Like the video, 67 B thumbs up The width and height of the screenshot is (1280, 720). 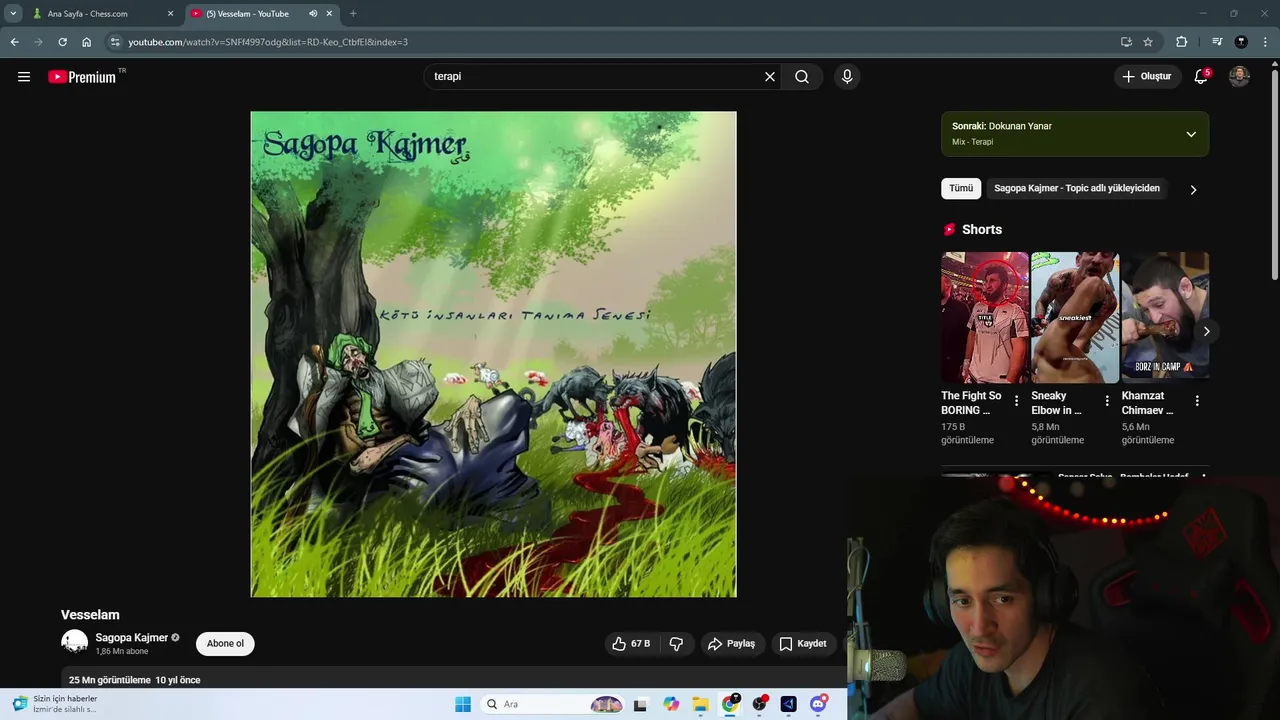coord(631,644)
